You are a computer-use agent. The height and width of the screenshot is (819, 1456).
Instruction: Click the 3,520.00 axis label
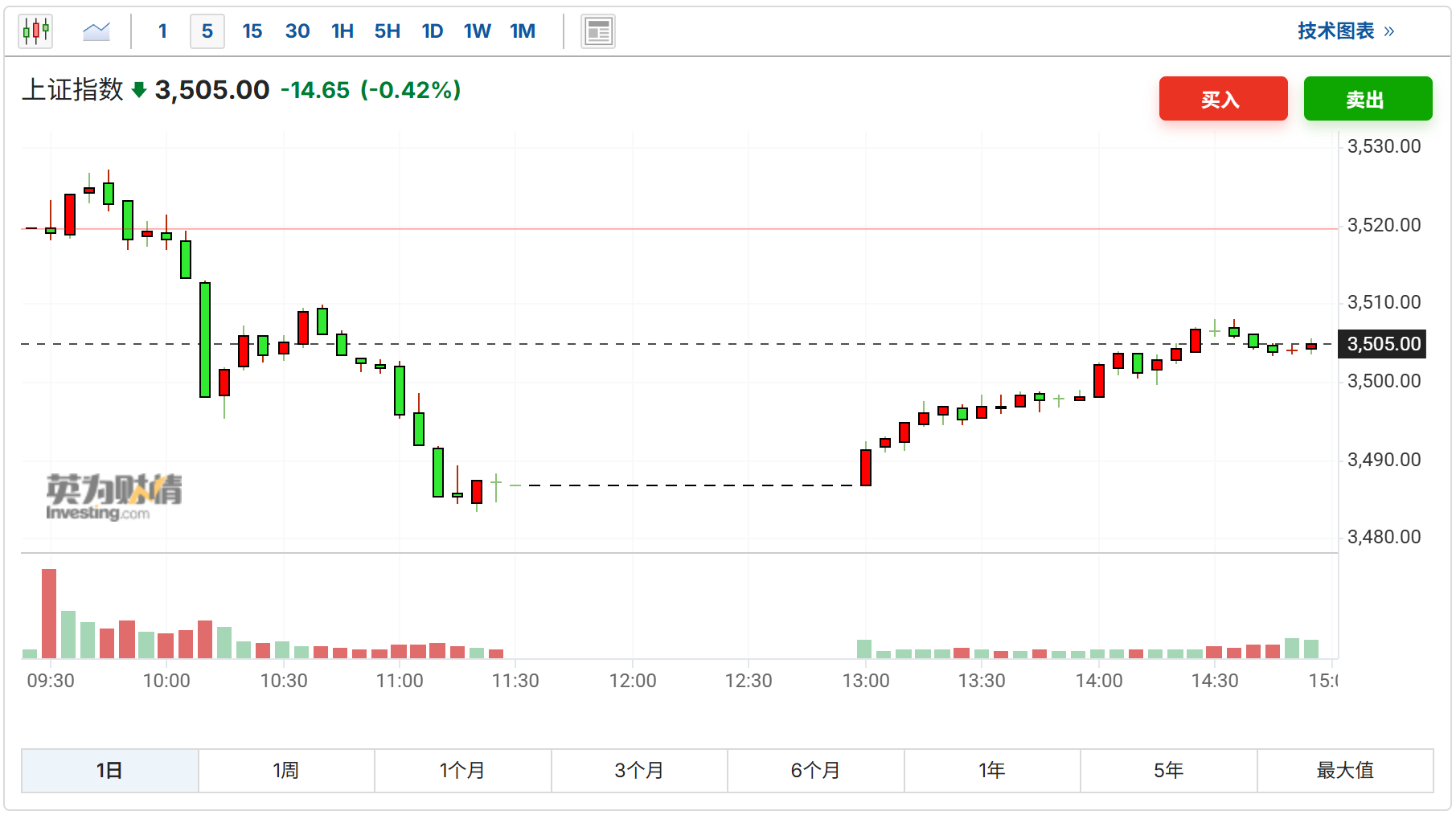1384,225
